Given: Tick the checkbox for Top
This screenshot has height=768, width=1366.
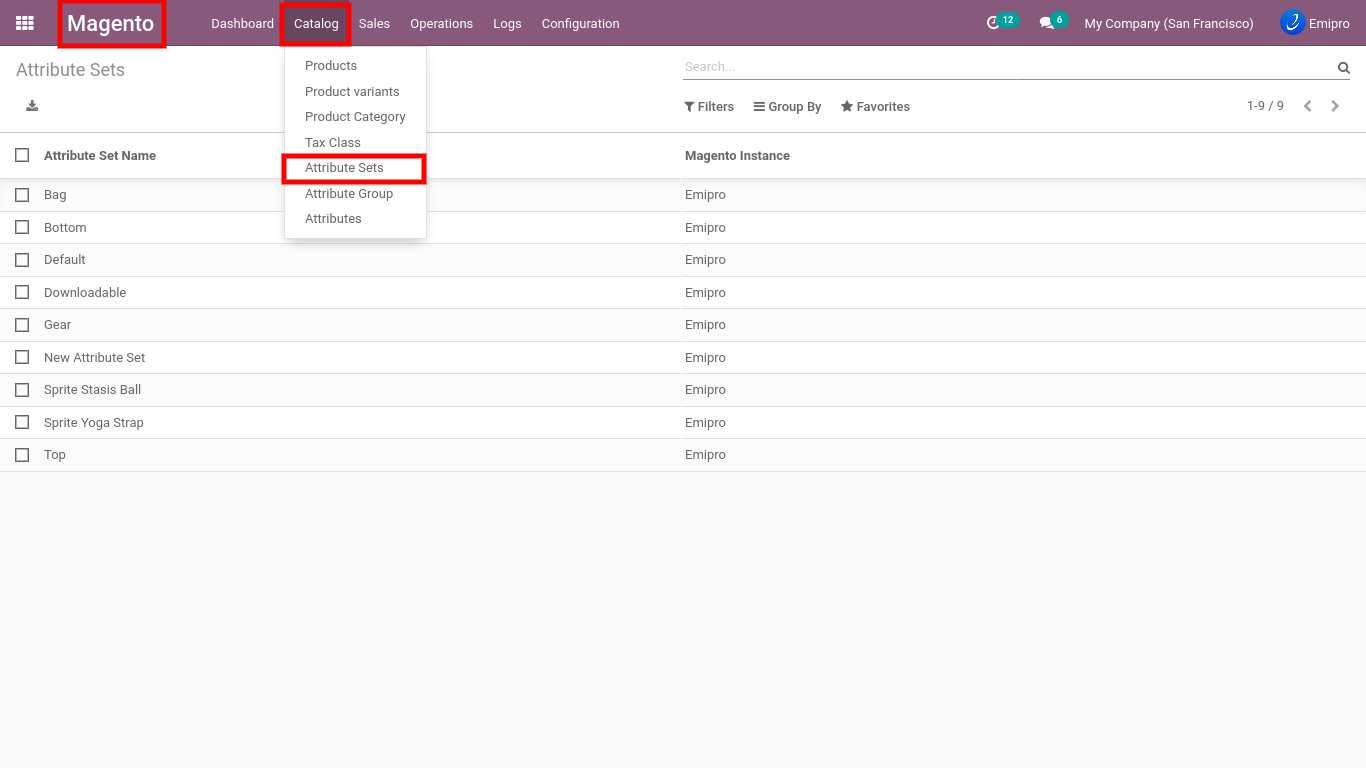Looking at the screenshot, I should click(x=22, y=455).
